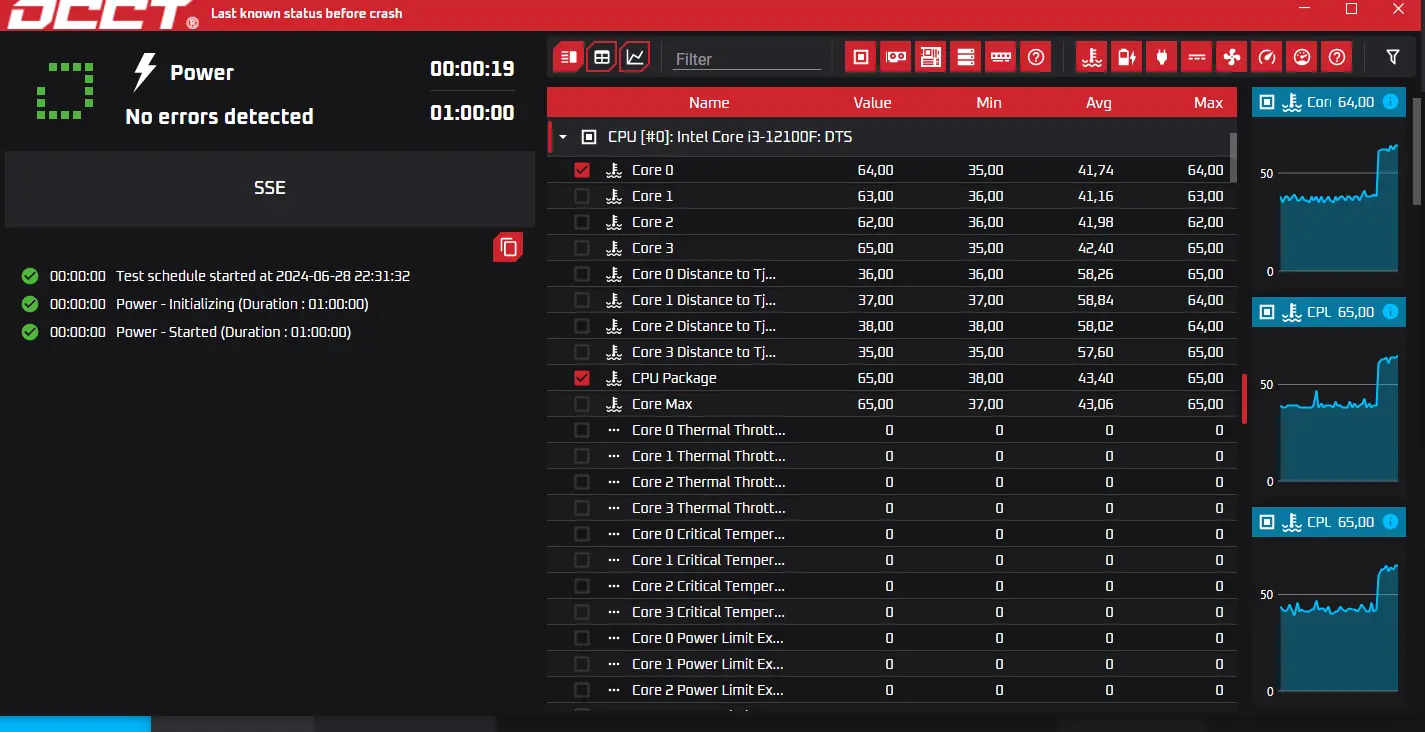Show battery sensors using the battery icon
This screenshot has height=732, width=1425.
click(1127, 57)
